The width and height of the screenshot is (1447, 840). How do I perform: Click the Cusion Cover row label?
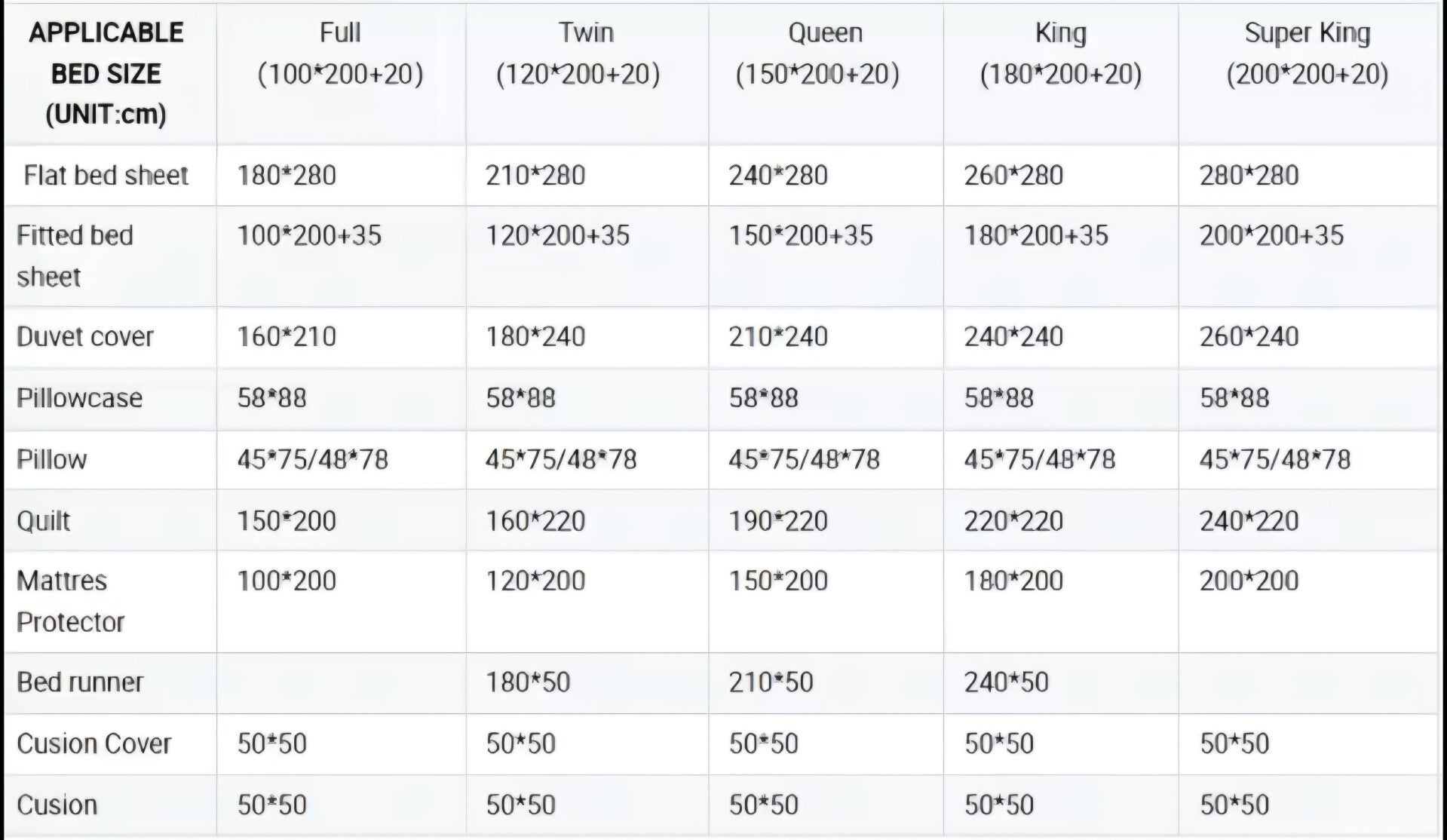click(94, 744)
